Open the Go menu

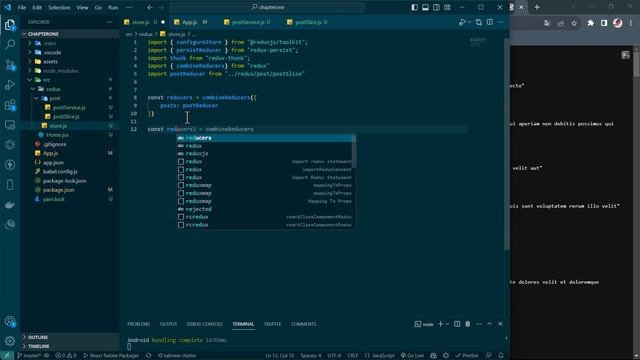coord(98,7)
